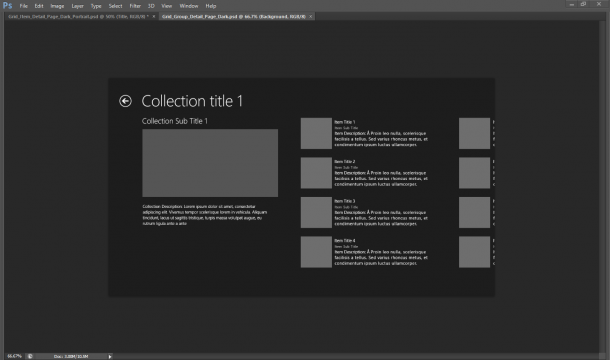
Task: Select the Item Title 3 thumbnail
Action: (316, 212)
